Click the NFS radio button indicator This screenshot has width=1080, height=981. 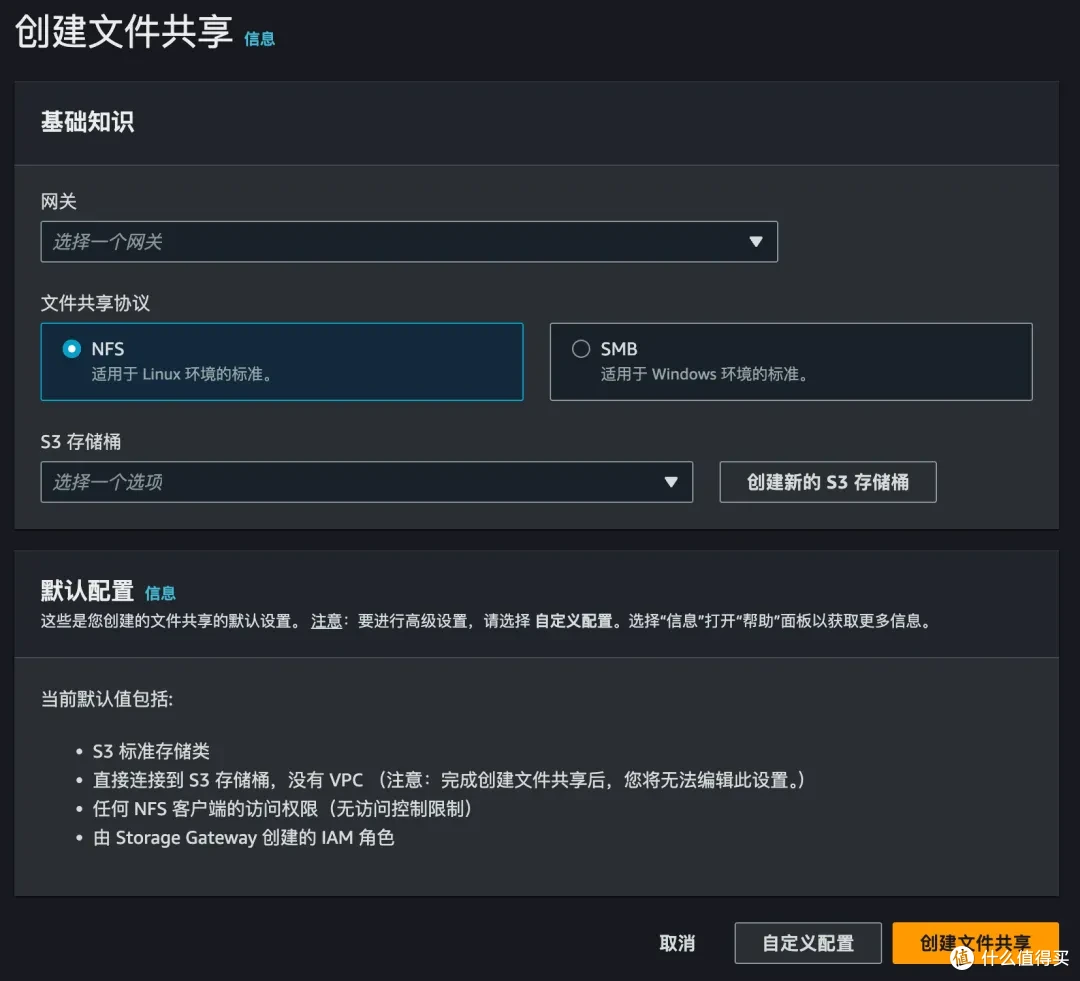pyautogui.click(x=70, y=348)
